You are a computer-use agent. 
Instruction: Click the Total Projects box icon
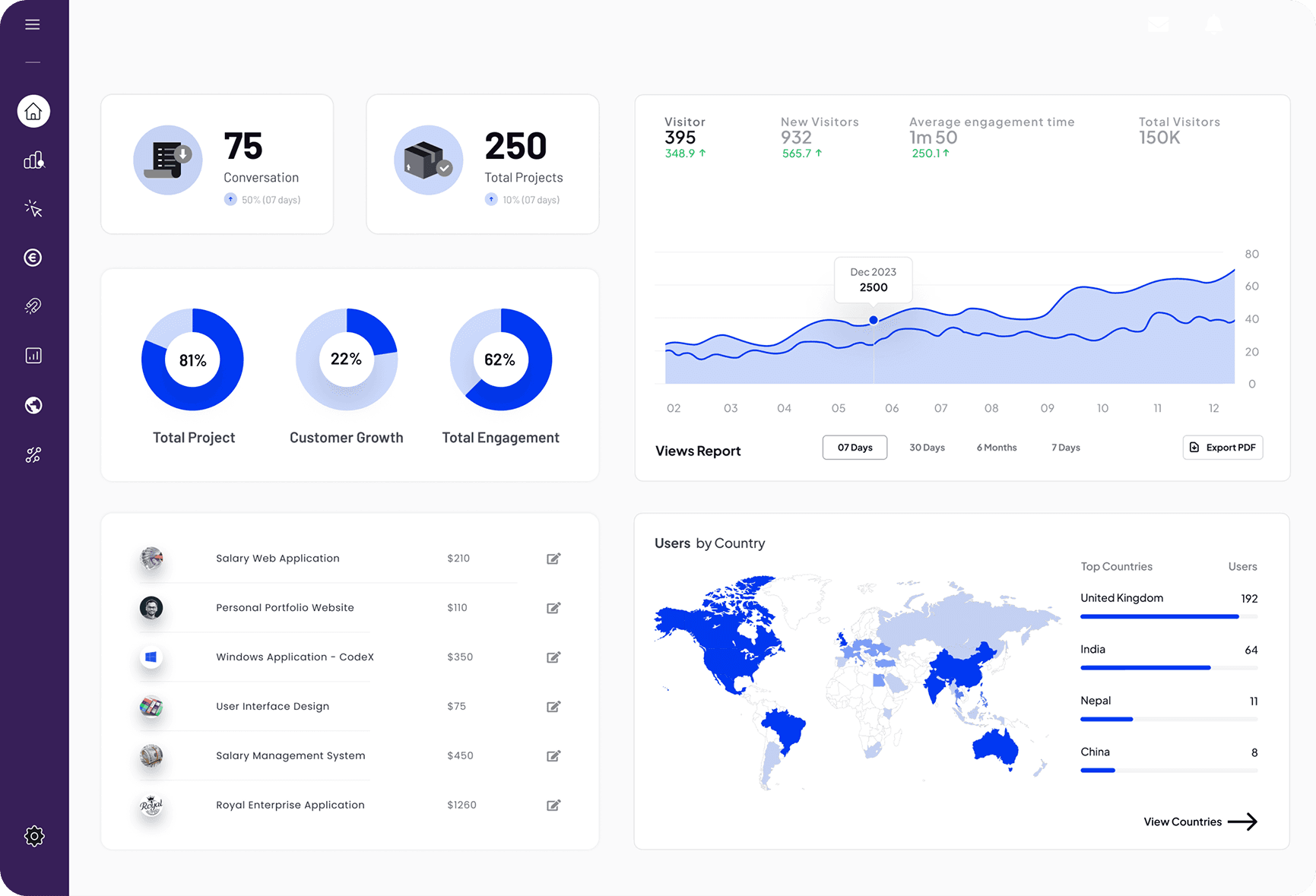click(429, 160)
